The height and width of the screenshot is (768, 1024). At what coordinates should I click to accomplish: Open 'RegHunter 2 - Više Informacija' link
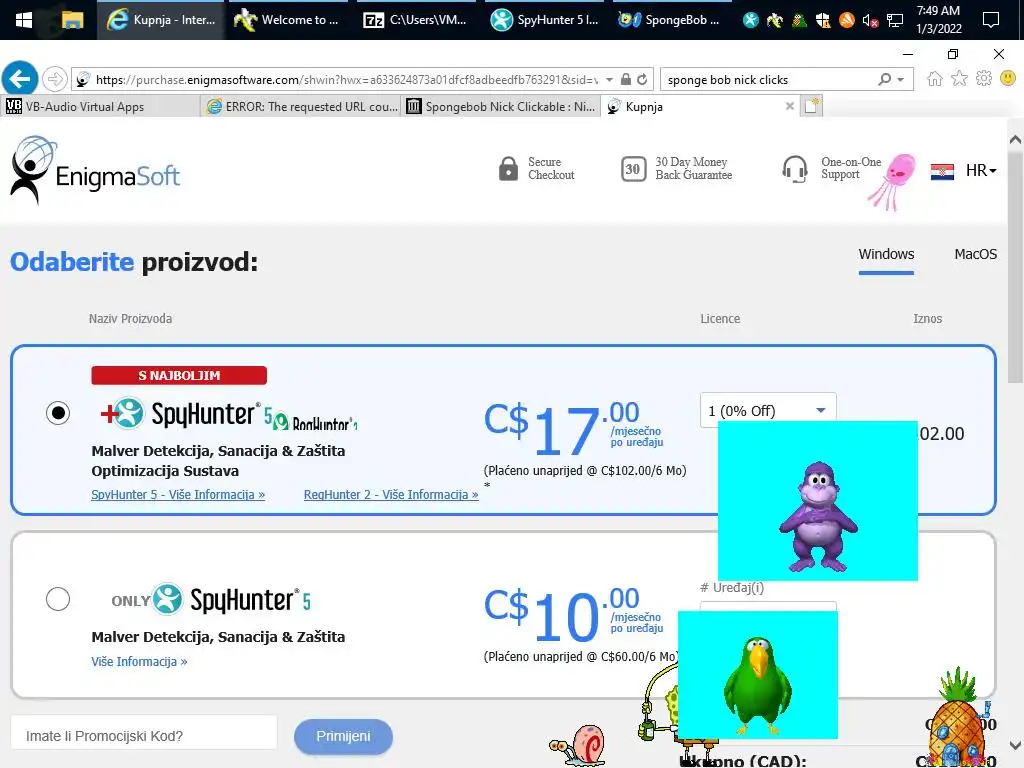(x=391, y=494)
